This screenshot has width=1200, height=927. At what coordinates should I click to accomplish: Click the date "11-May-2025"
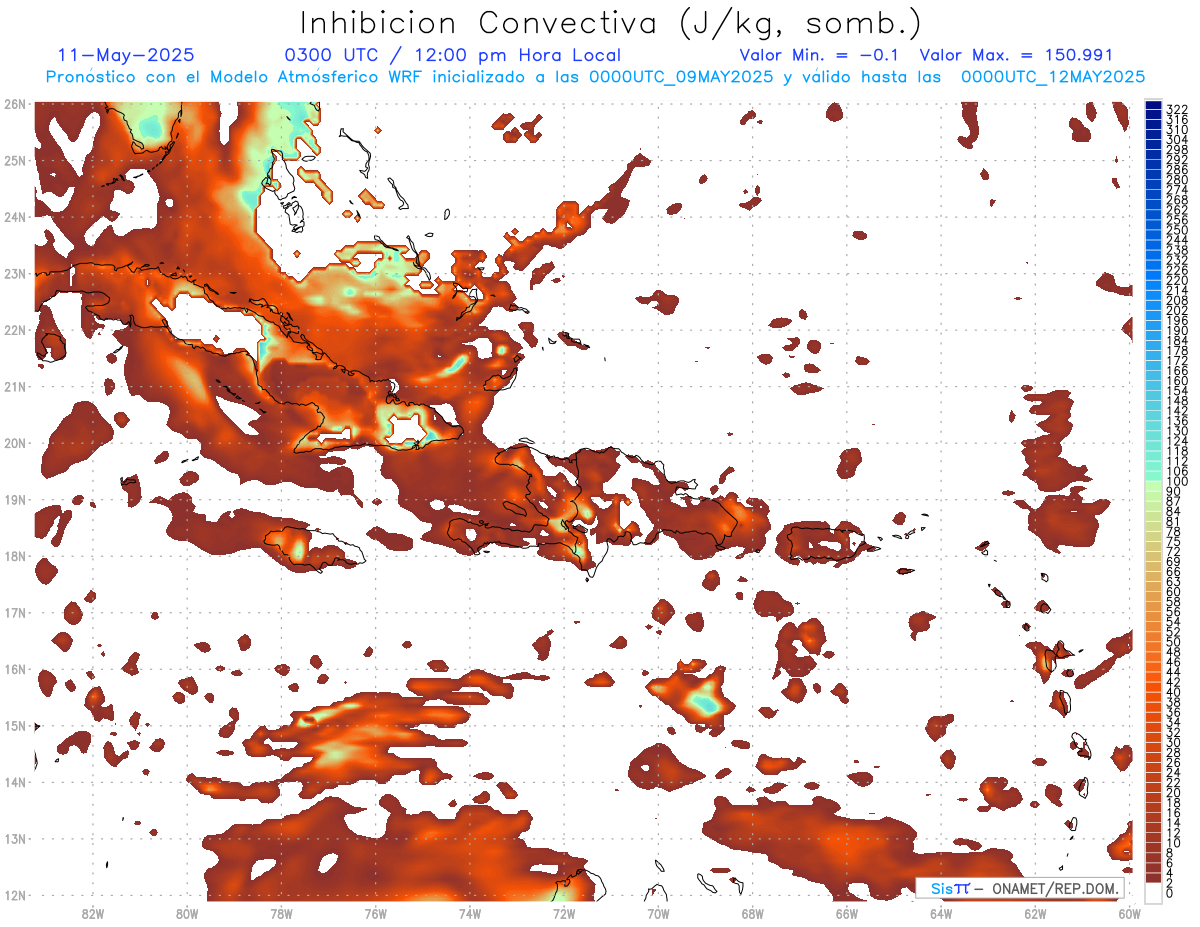pyautogui.click(x=126, y=56)
